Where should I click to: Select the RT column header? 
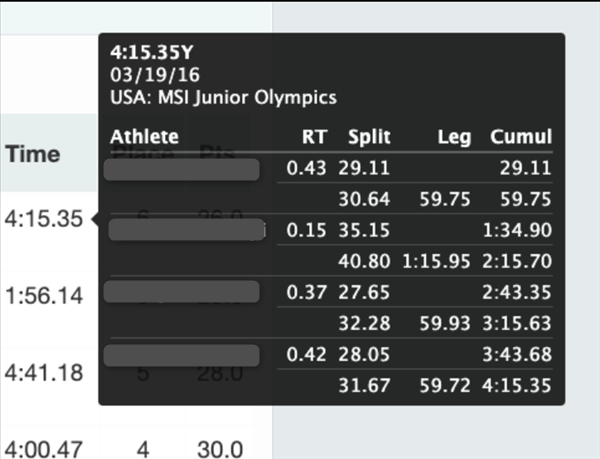click(x=315, y=137)
